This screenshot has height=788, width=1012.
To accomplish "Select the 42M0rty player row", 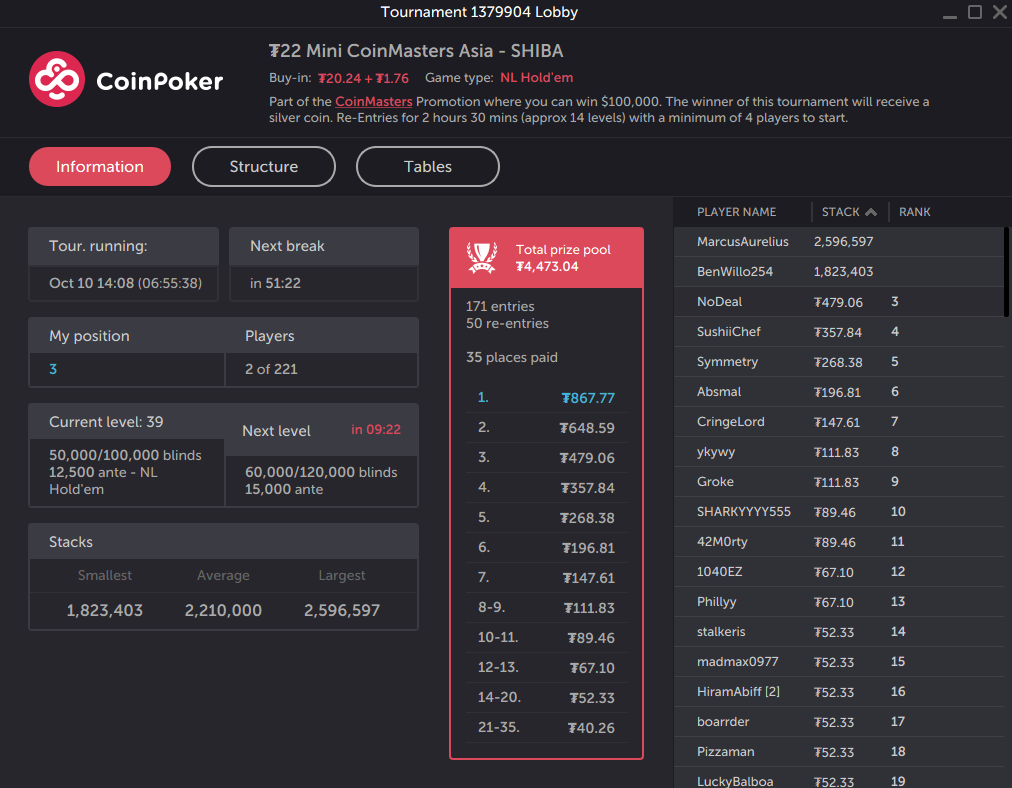I will [838, 541].
